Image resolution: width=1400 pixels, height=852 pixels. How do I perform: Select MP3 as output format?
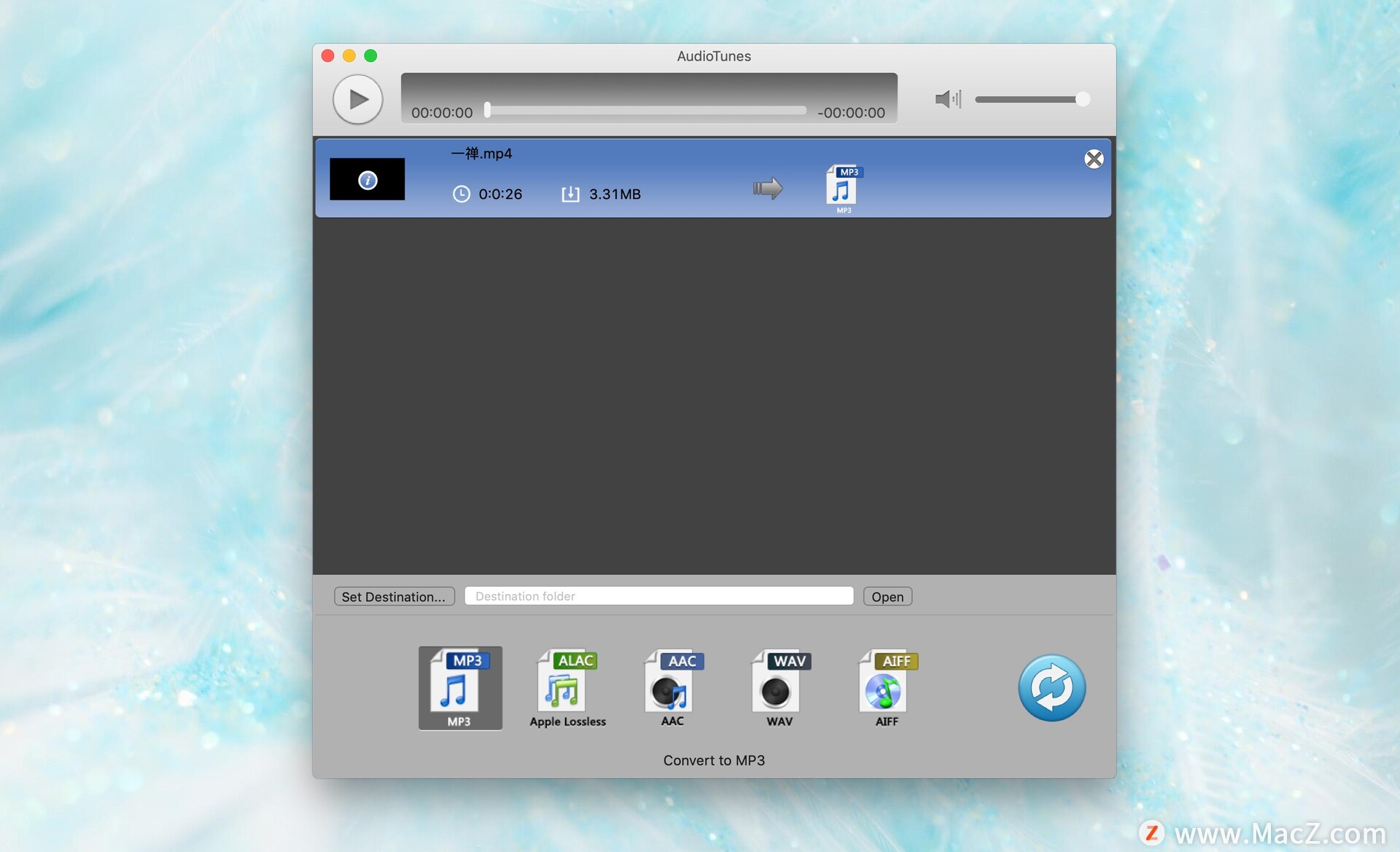[x=459, y=687]
